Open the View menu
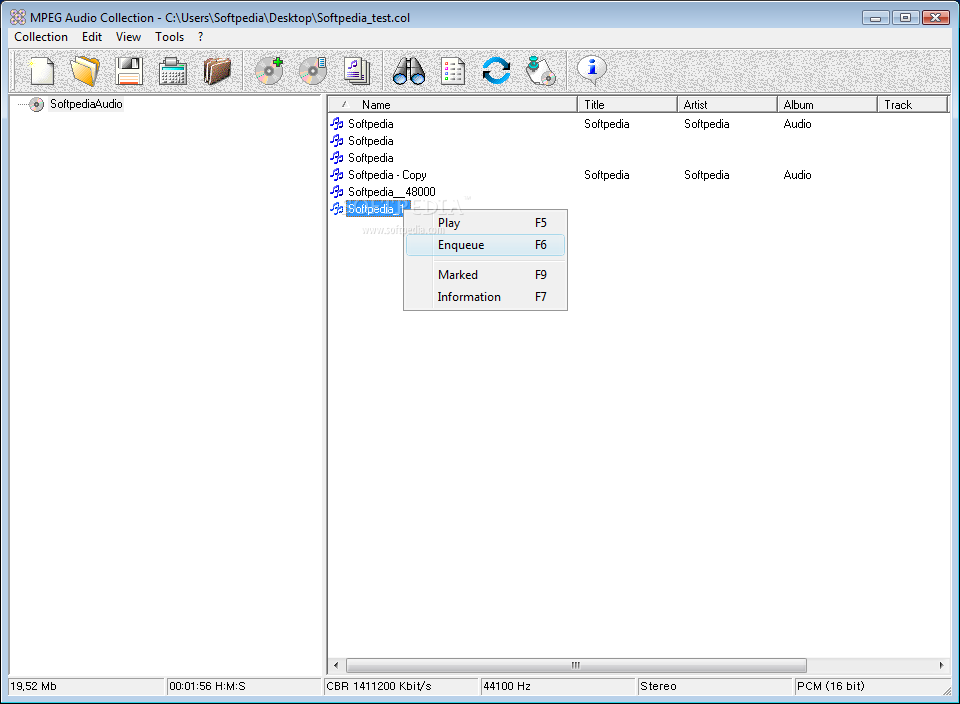 (x=129, y=37)
